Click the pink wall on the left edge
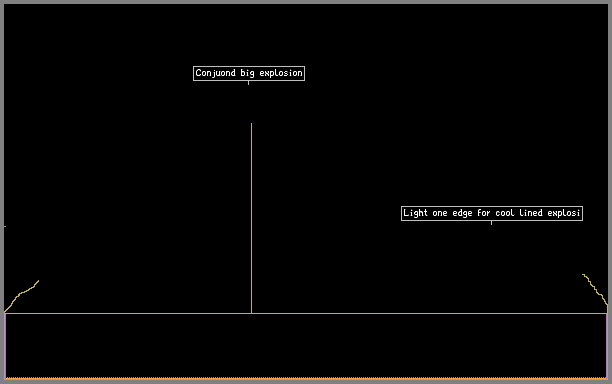 click(5, 346)
